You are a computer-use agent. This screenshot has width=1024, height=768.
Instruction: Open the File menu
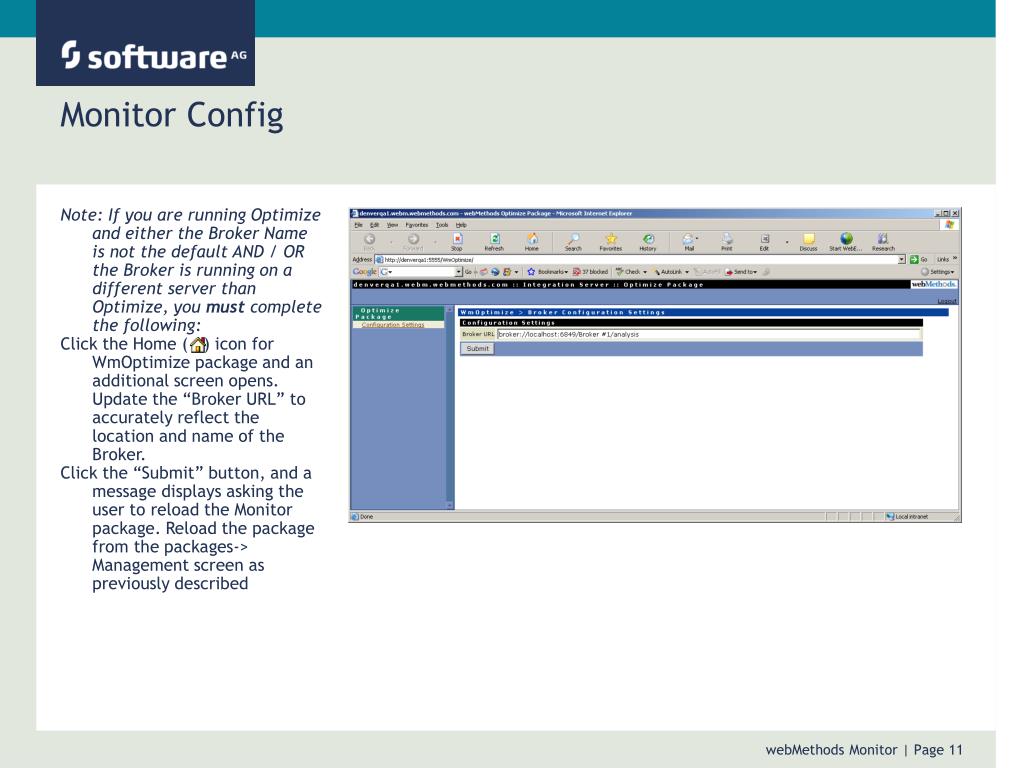pyautogui.click(x=359, y=225)
